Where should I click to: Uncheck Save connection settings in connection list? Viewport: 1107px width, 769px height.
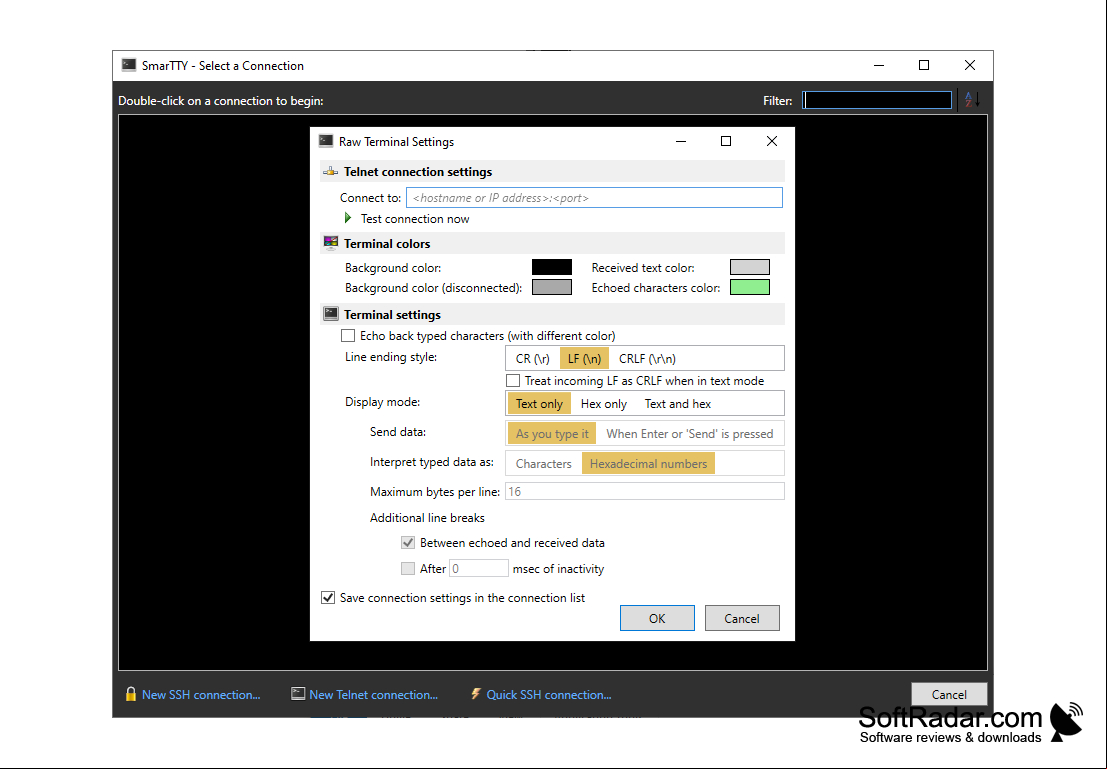(328, 597)
